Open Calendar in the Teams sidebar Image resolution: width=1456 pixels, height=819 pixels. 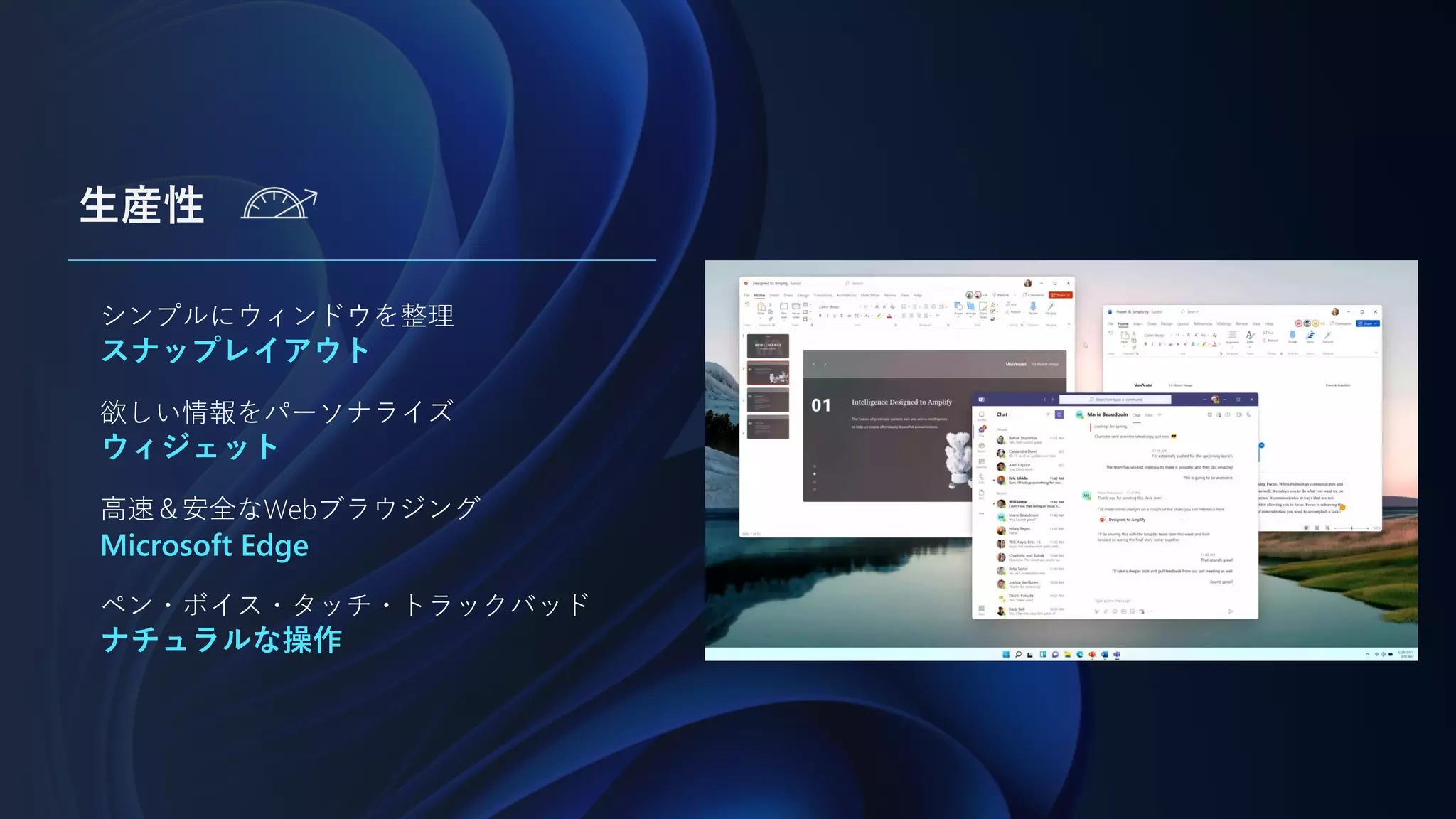point(981,463)
